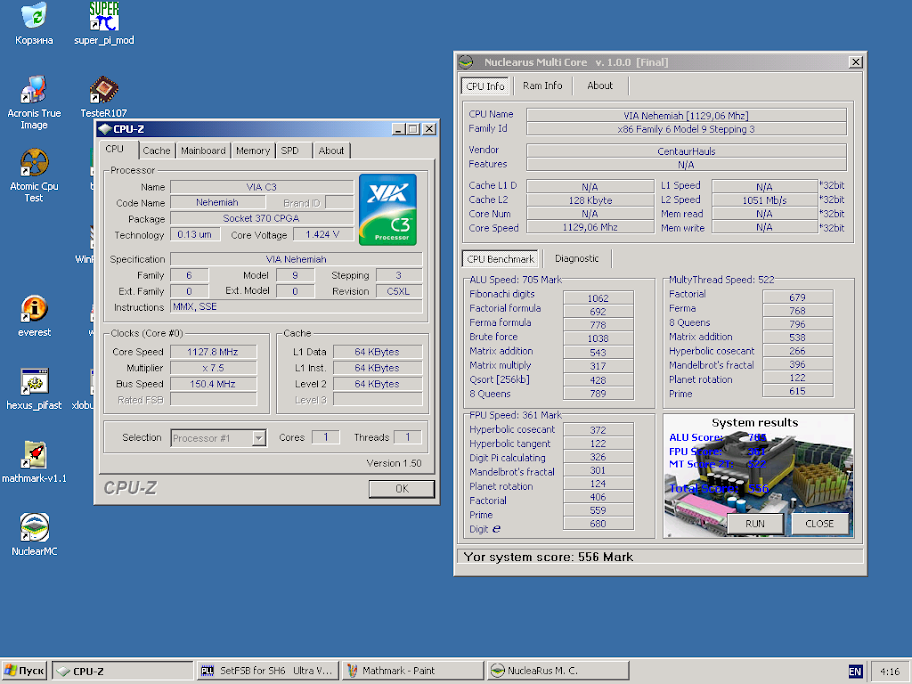Click the Digit Pi calculating score 326
The width and height of the screenshot is (912, 684).
598,457
